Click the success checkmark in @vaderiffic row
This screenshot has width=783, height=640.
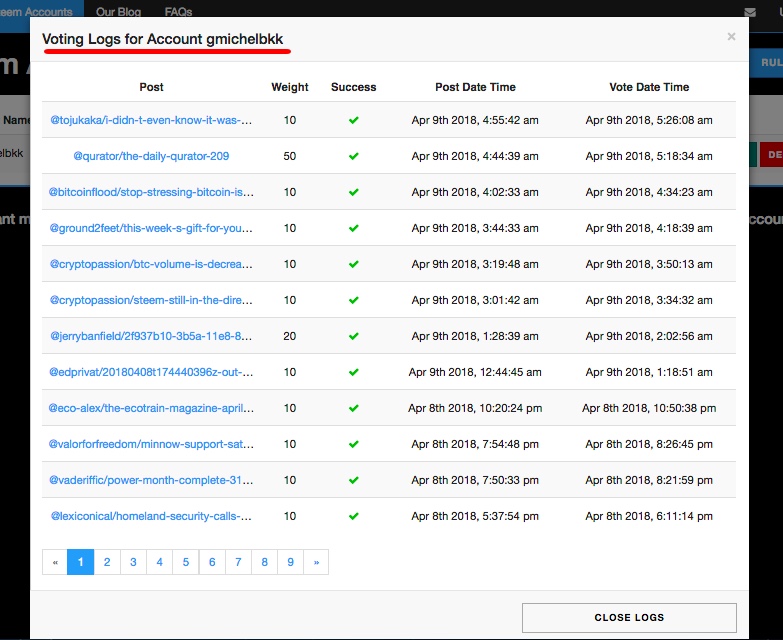[354, 480]
